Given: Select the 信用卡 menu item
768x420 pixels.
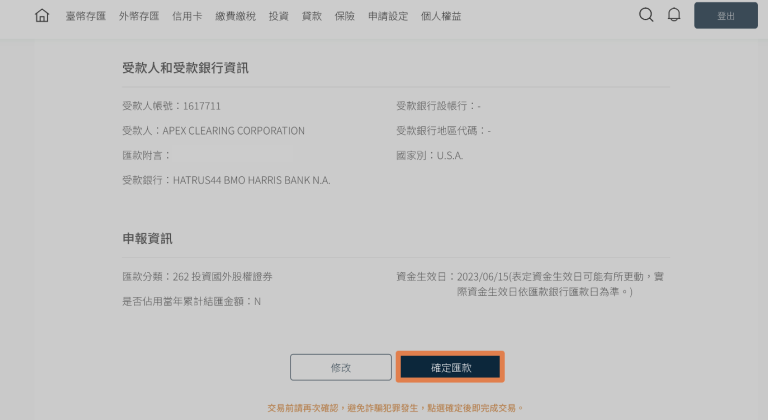Looking at the screenshot, I should [187, 17].
